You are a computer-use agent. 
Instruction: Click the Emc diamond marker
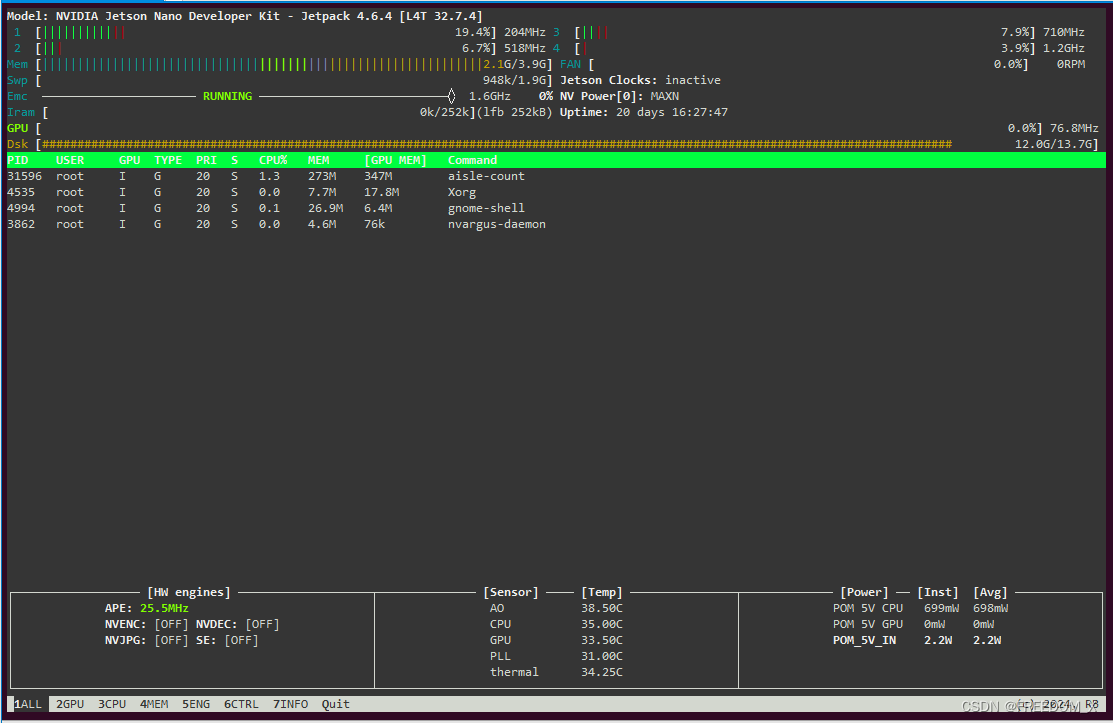451,96
